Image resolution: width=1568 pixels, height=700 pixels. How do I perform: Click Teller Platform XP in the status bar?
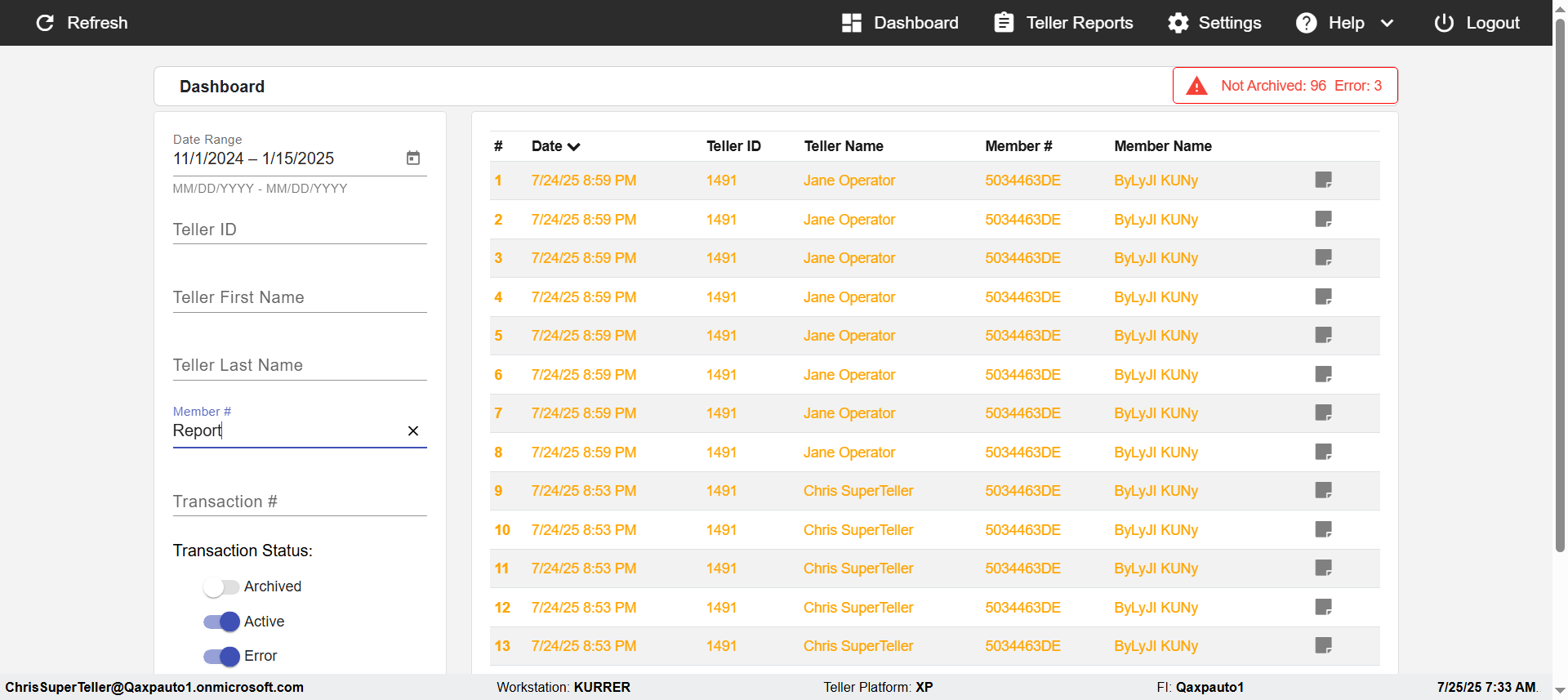point(878,687)
